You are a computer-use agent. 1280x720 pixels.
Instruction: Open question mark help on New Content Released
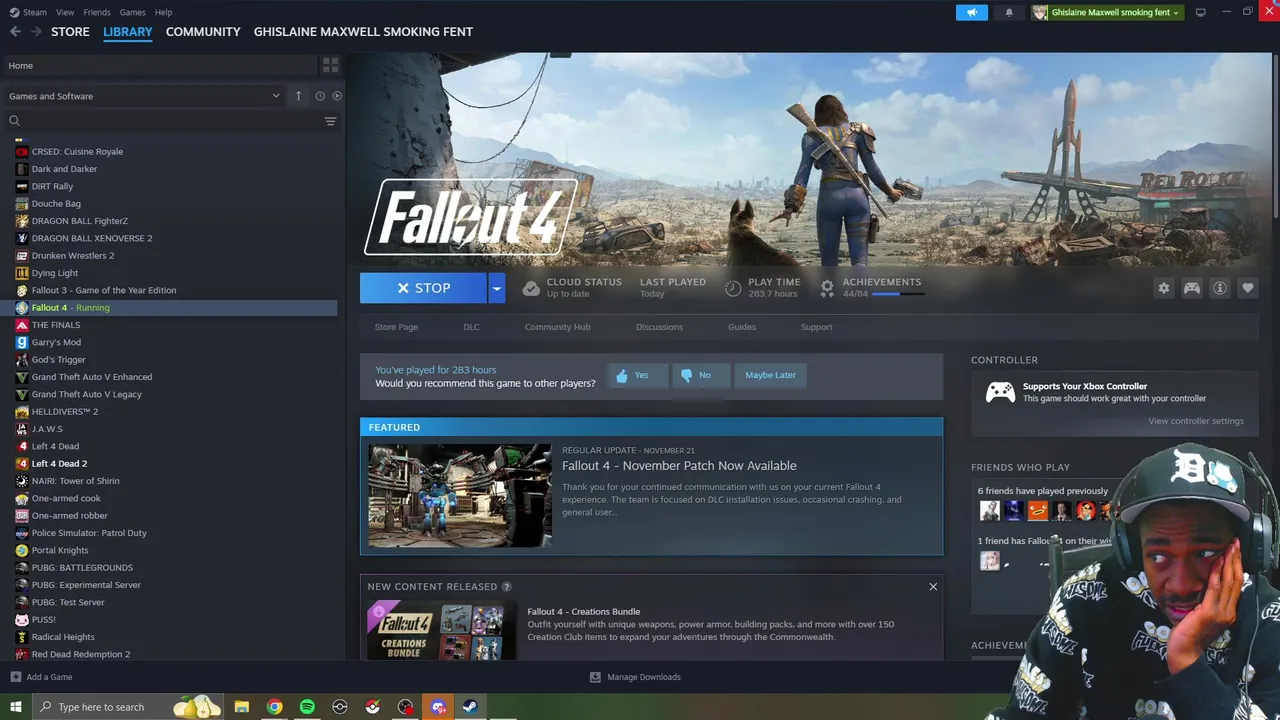[x=506, y=587]
